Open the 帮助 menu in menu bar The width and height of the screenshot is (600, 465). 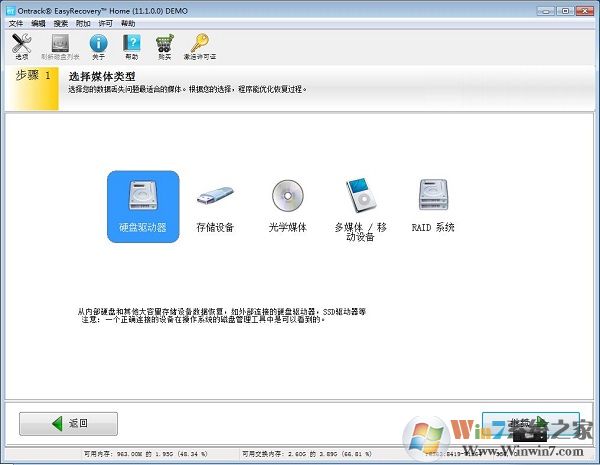point(128,22)
